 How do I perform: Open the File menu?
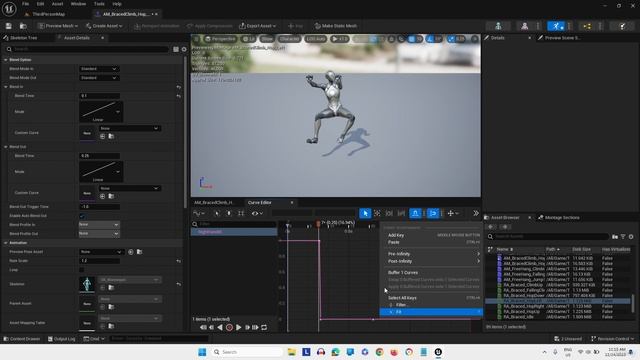point(25,4)
